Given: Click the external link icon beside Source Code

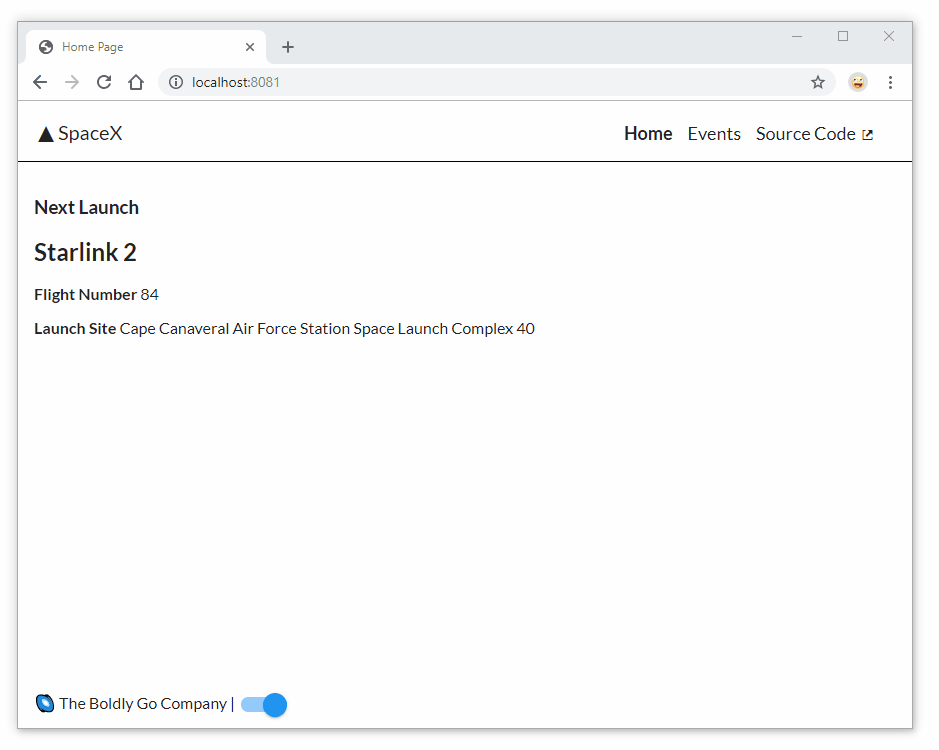Looking at the screenshot, I should [867, 135].
